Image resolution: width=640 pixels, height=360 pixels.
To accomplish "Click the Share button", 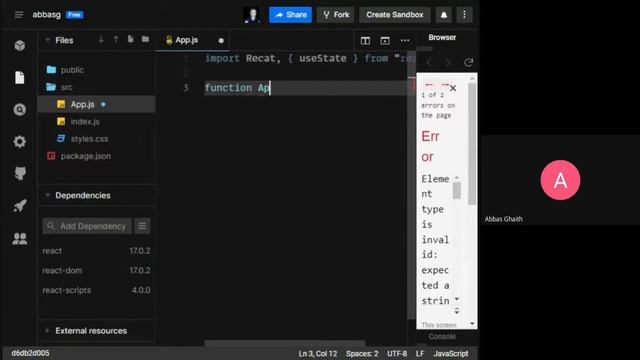I will (x=290, y=15).
